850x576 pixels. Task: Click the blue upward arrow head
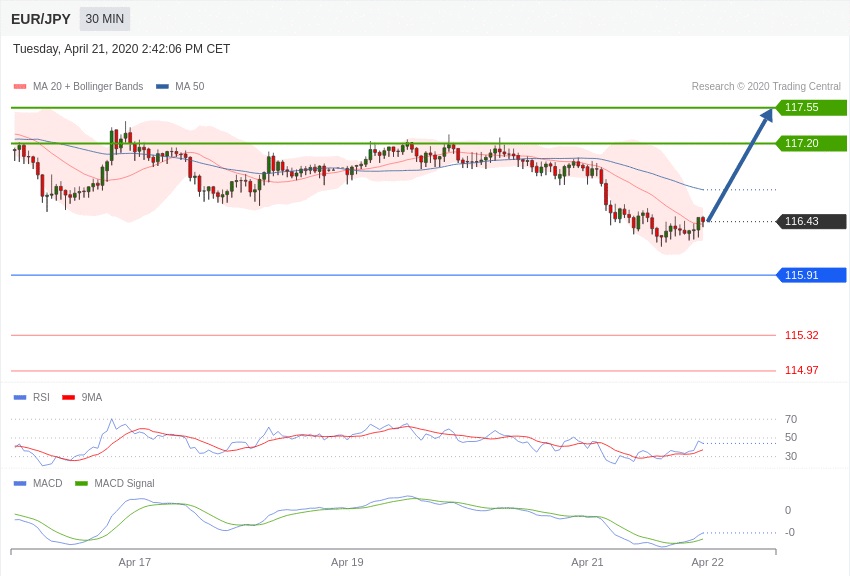pos(767,115)
